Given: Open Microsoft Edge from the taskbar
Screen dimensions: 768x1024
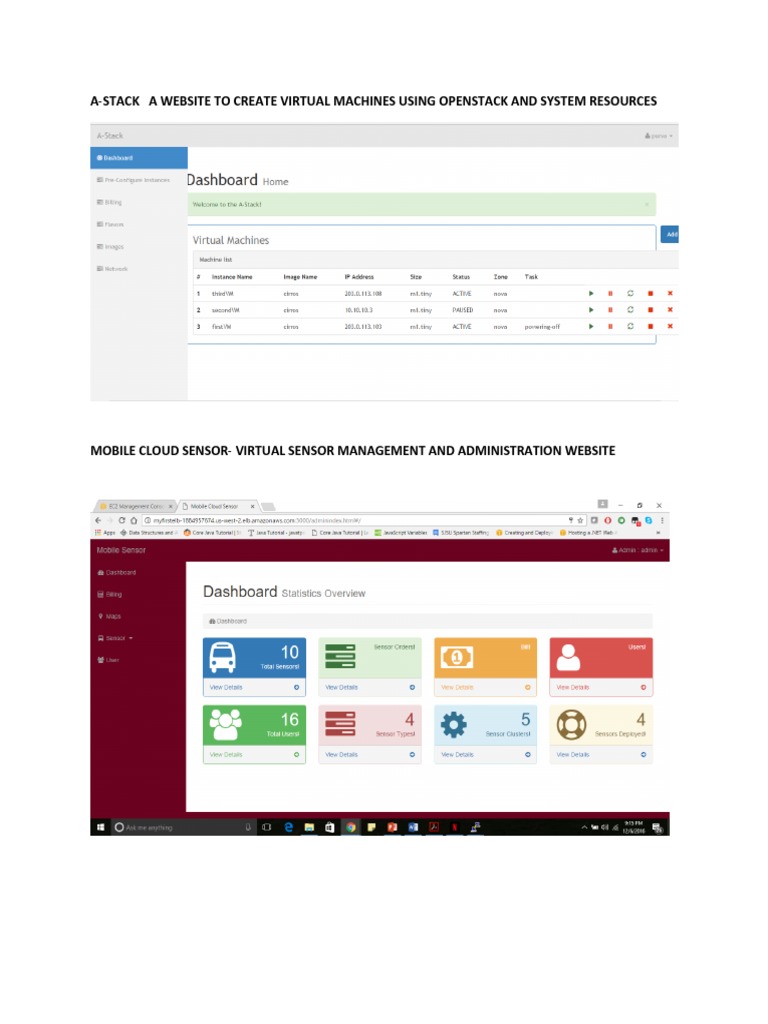Looking at the screenshot, I should click(x=289, y=827).
